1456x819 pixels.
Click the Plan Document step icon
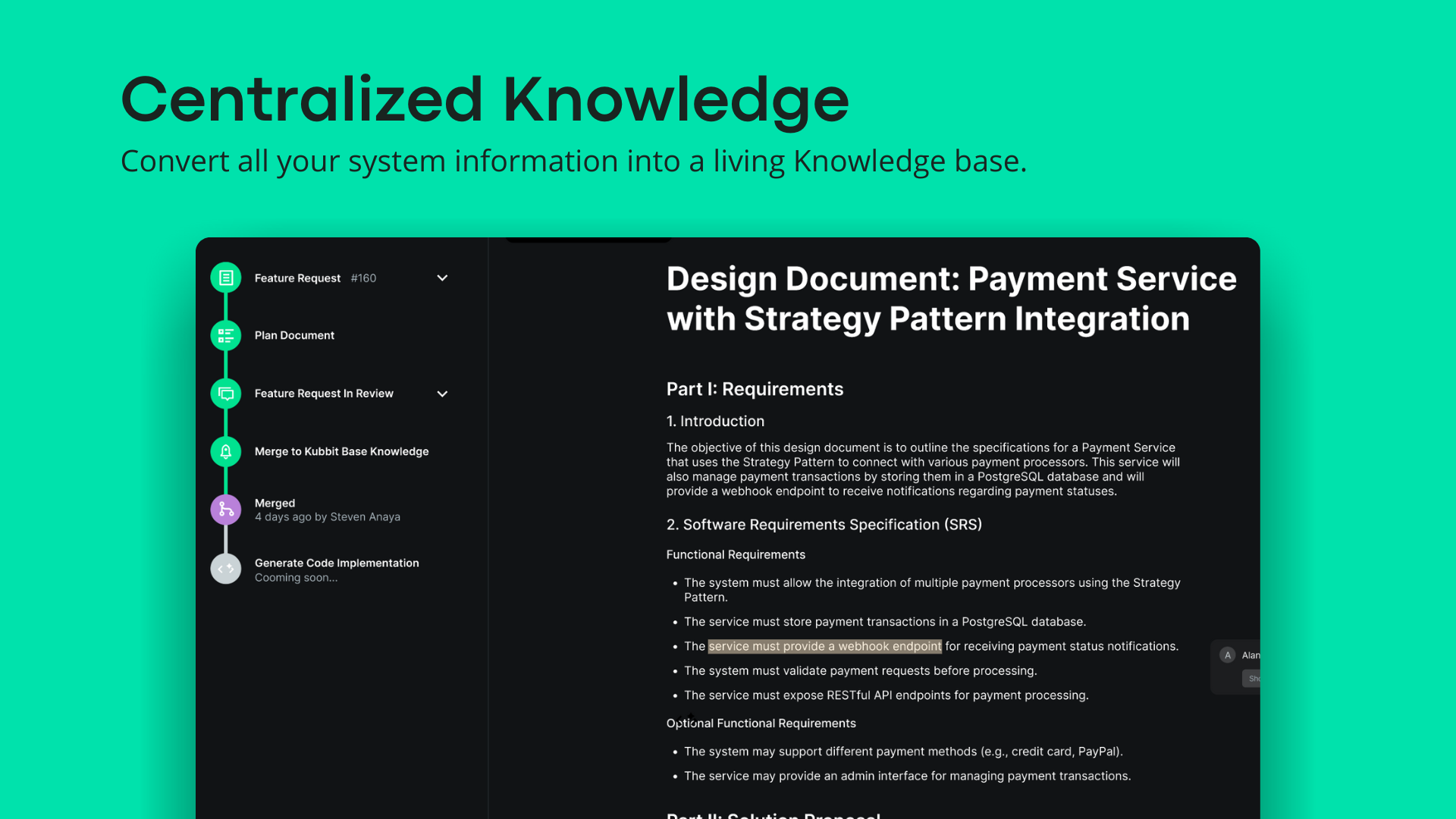point(226,335)
